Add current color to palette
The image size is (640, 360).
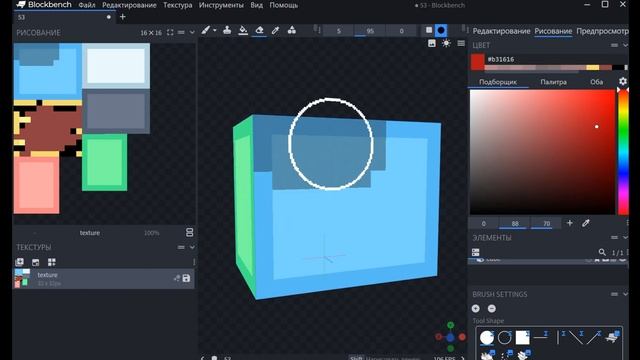pos(570,223)
